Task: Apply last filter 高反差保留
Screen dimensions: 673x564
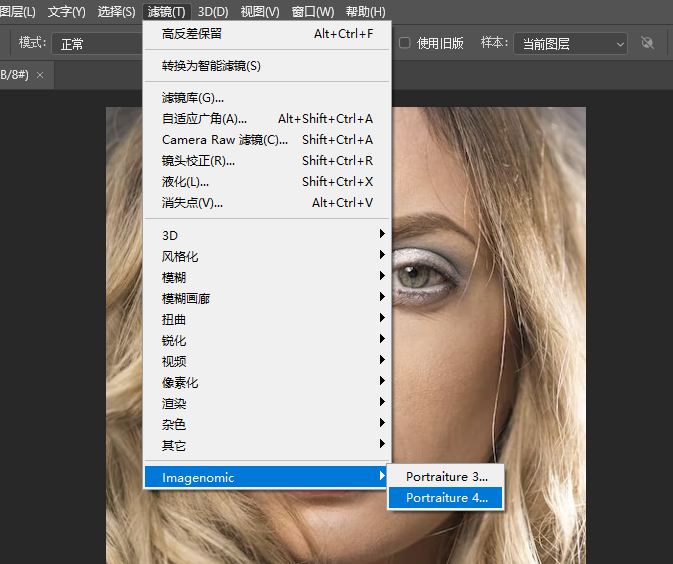Action: [x=192, y=34]
